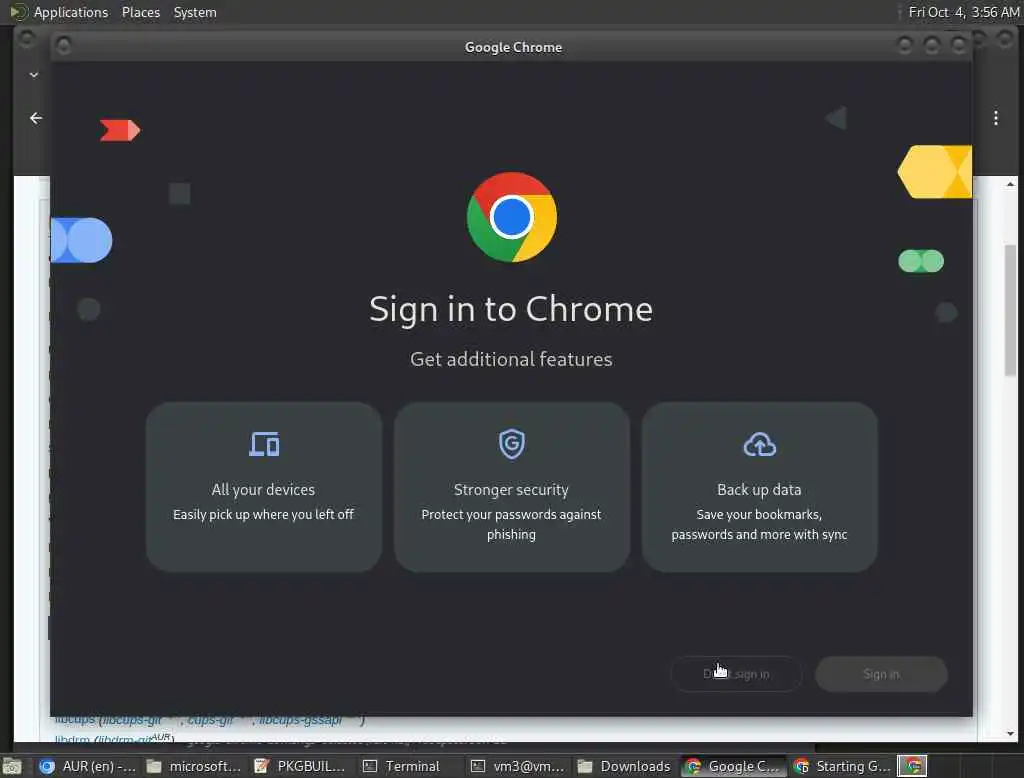
Task: Click the "libdrm" link in the background page
Action: click(x=72, y=739)
